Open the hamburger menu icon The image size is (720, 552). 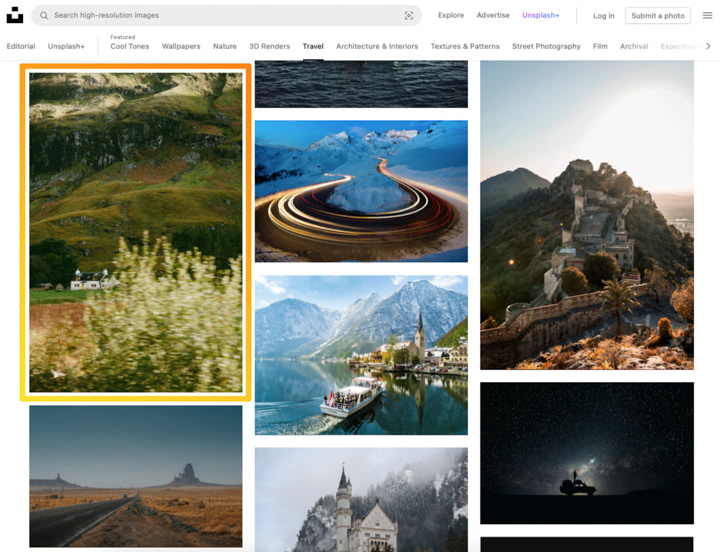point(708,16)
